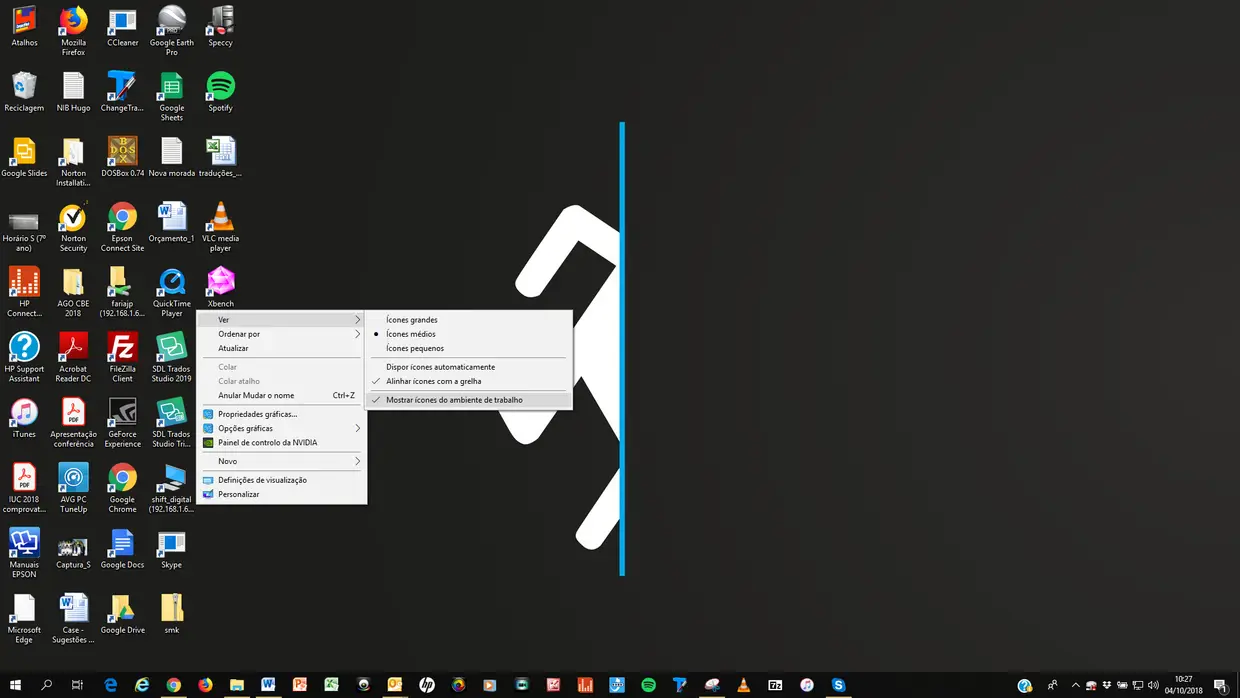
Task: Select the QuickTime Player desktop icon
Action: click(172, 292)
